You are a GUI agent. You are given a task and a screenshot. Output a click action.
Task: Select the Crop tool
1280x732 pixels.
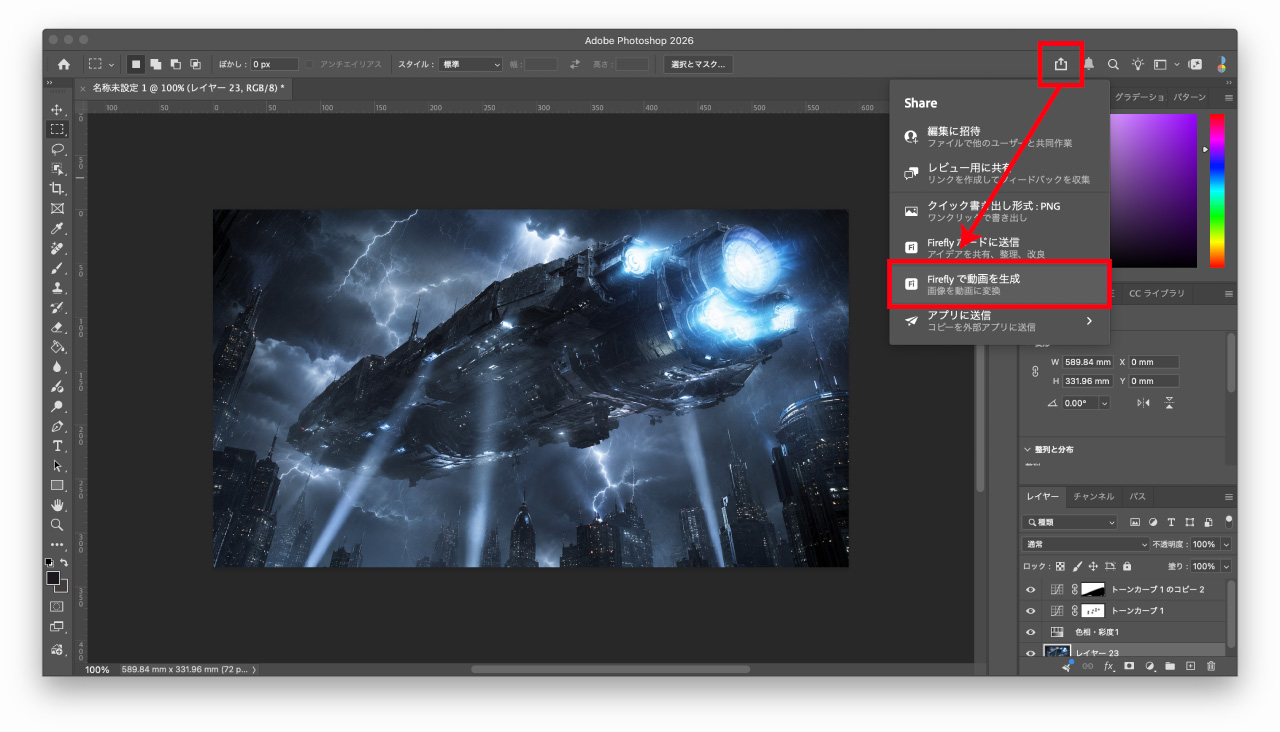[x=57, y=189]
